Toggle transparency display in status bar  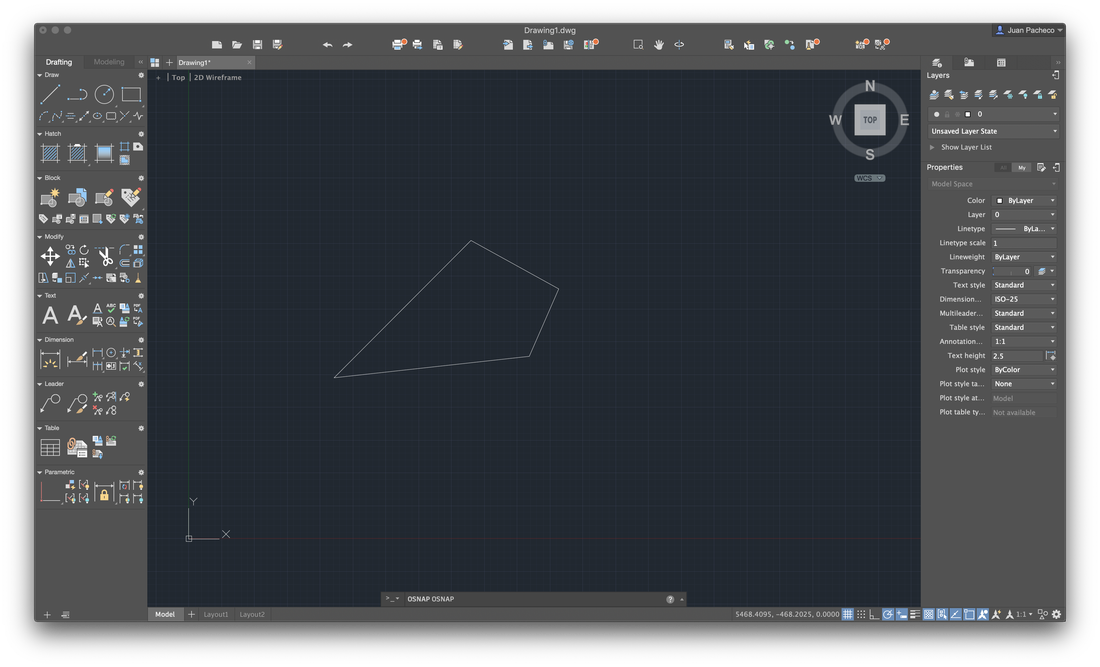click(x=929, y=614)
